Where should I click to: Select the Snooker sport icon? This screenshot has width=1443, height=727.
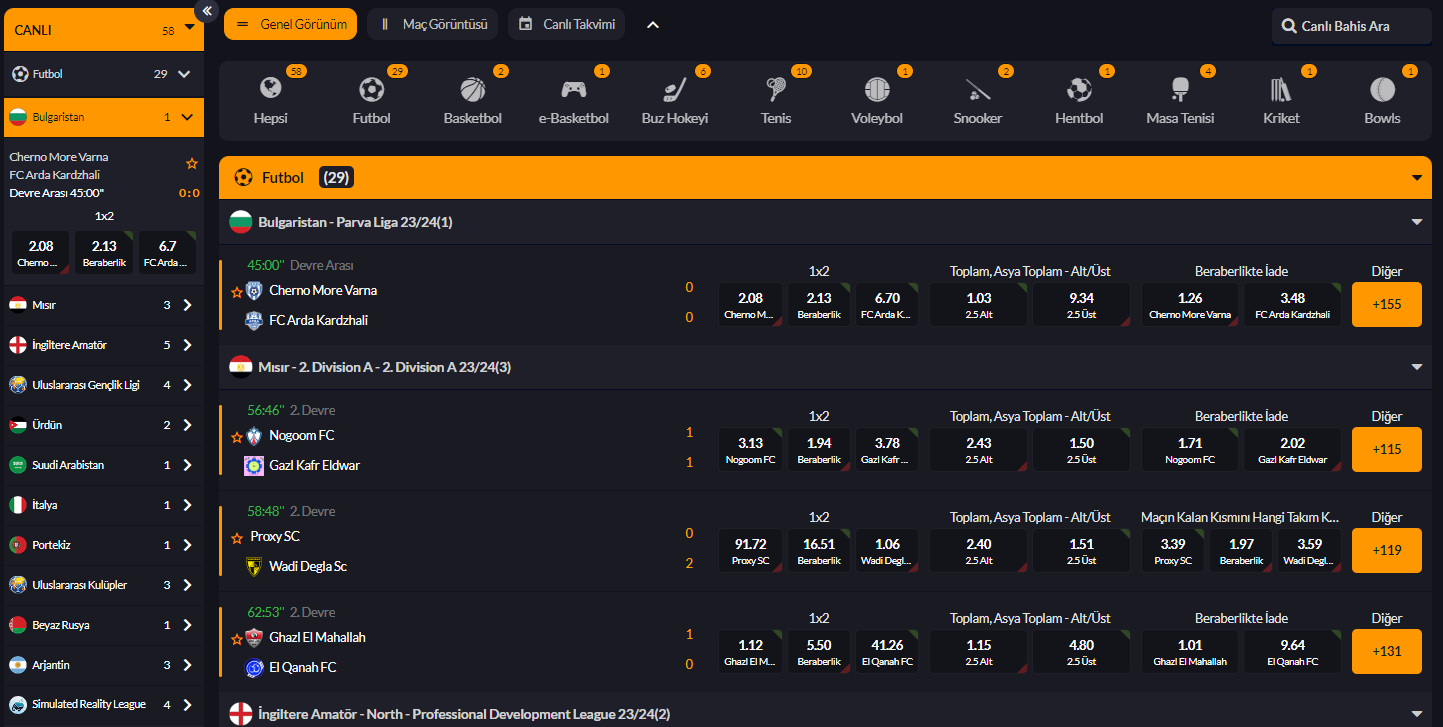(x=978, y=91)
